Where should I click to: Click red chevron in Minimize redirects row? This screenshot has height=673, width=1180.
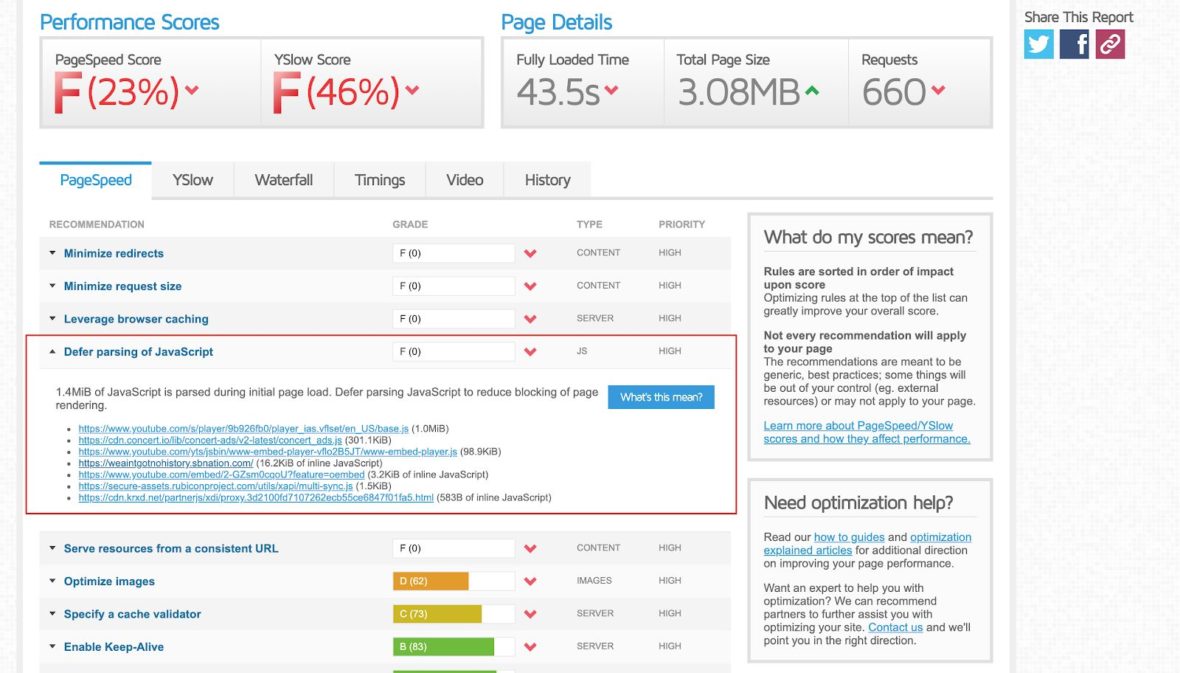point(530,254)
